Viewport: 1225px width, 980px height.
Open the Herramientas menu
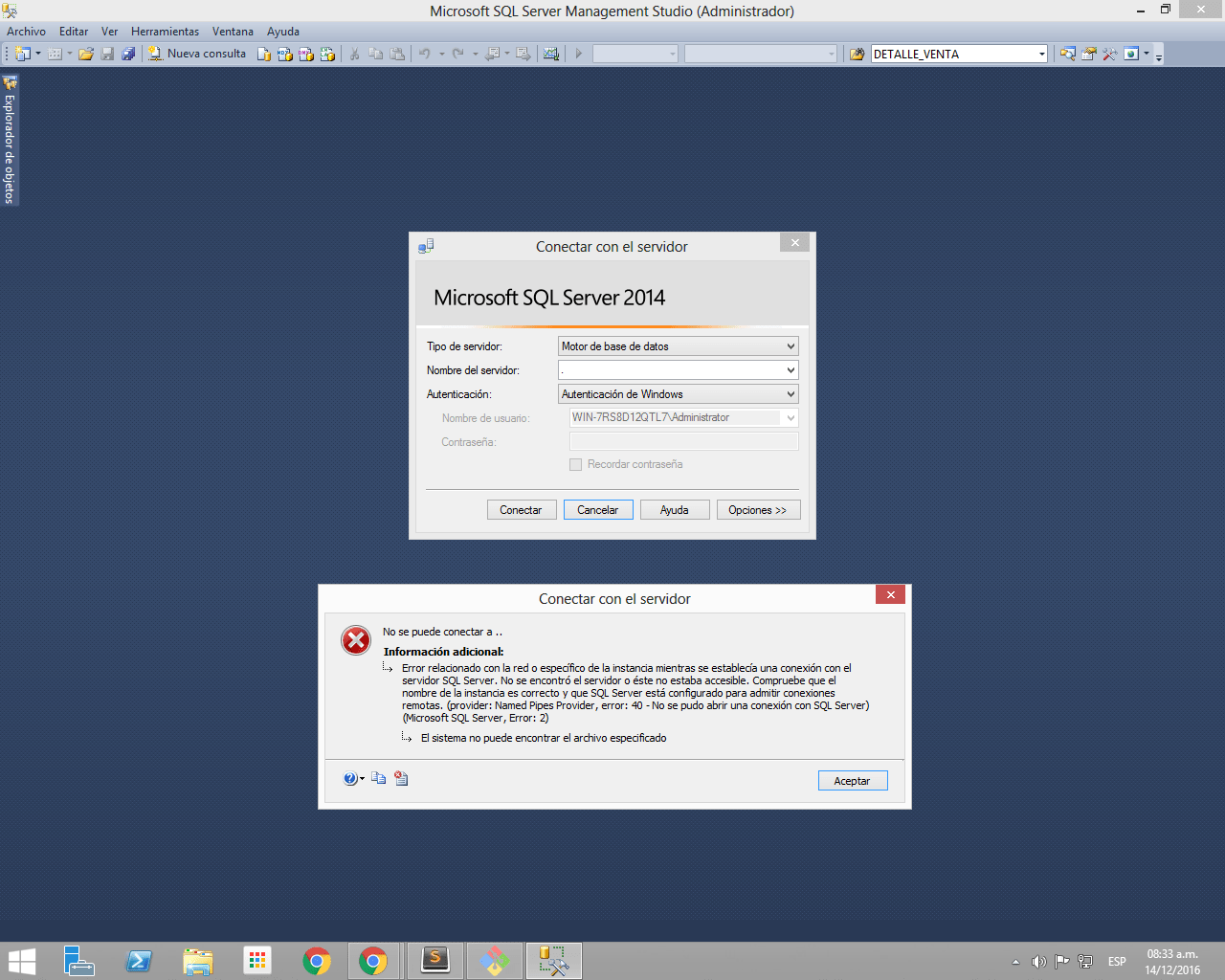click(x=165, y=32)
